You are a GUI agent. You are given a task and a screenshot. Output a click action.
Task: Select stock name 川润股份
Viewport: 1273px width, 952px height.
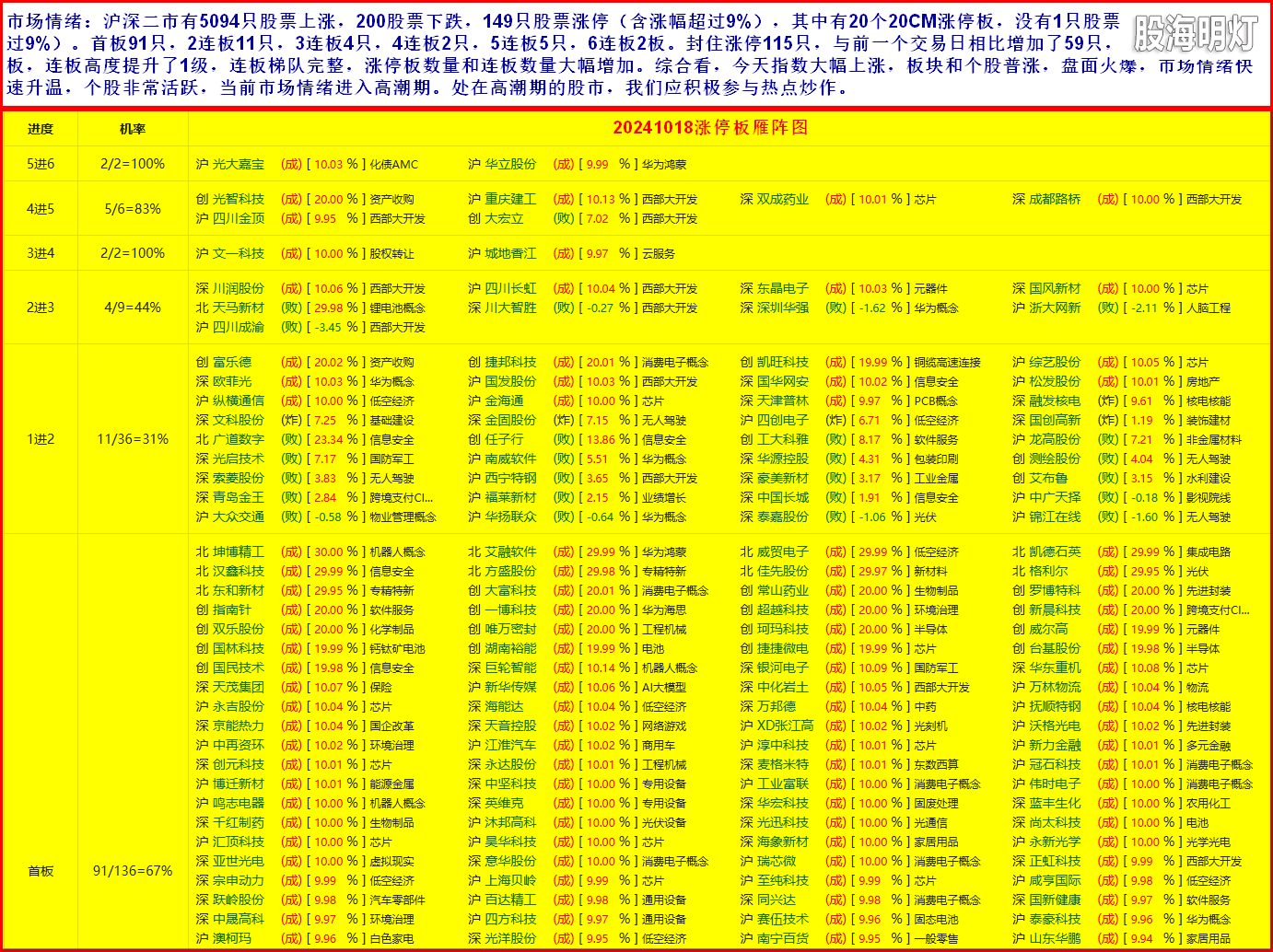coord(239,288)
